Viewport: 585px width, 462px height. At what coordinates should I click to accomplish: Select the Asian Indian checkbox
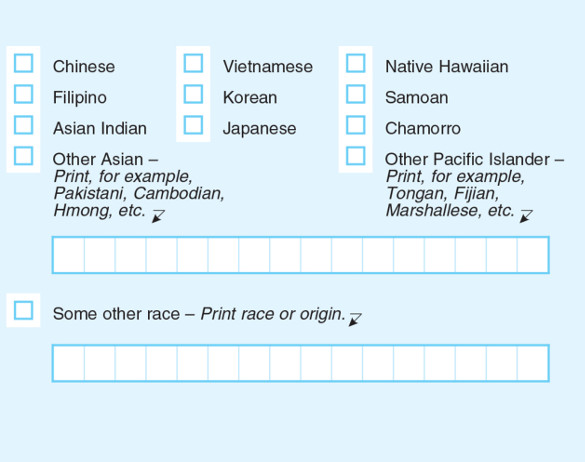(24, 125)
